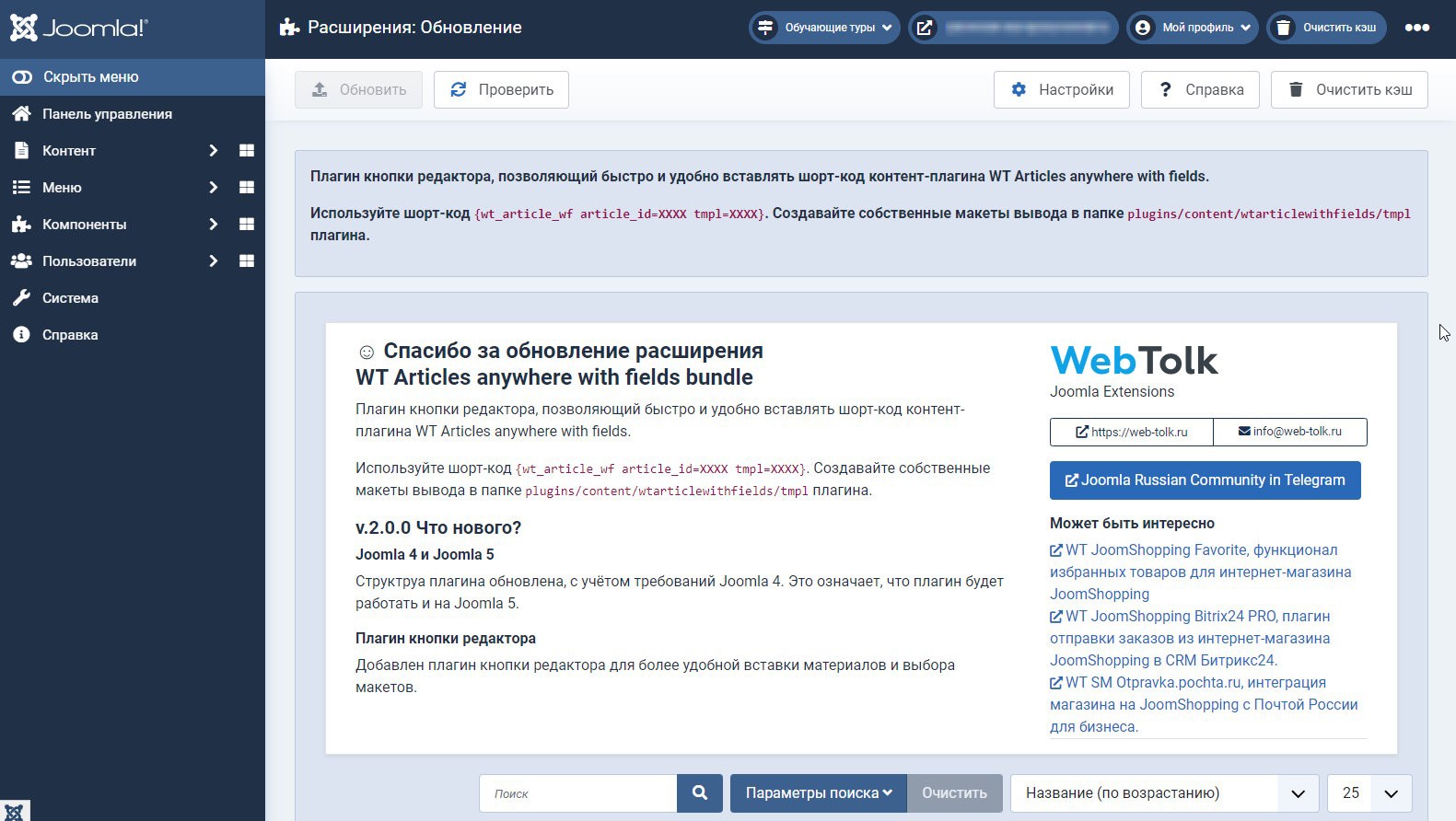
Task: Open Панель управления in sidebar
Action: click(107, 114)
